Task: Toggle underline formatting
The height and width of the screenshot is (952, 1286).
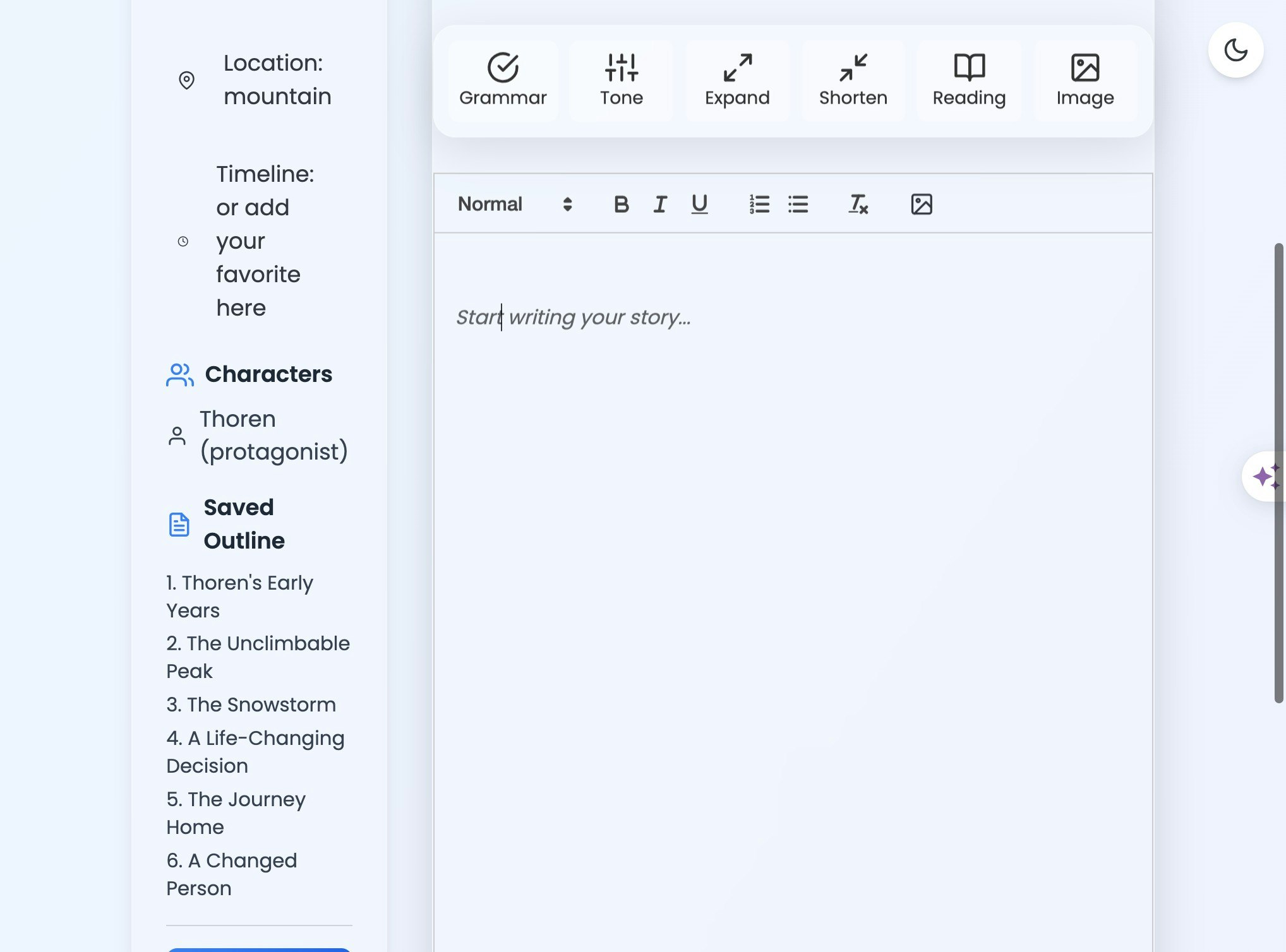Action: coord(699,204)
